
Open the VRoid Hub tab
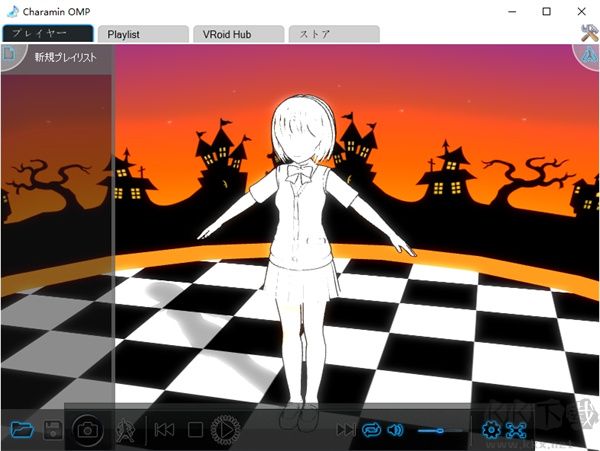click(x=239, y=34)
